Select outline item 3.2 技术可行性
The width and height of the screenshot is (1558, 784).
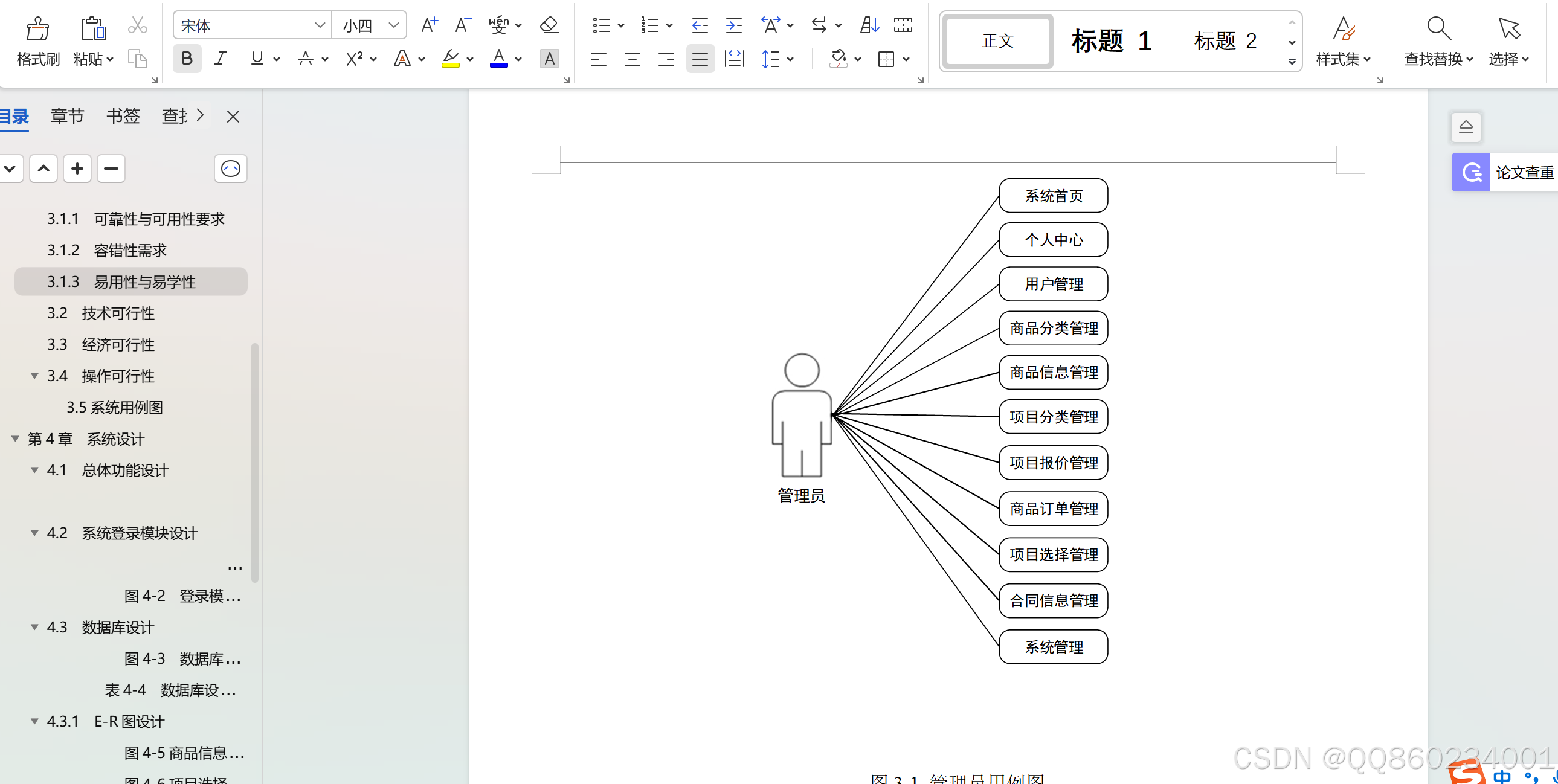tap(118, 313)
